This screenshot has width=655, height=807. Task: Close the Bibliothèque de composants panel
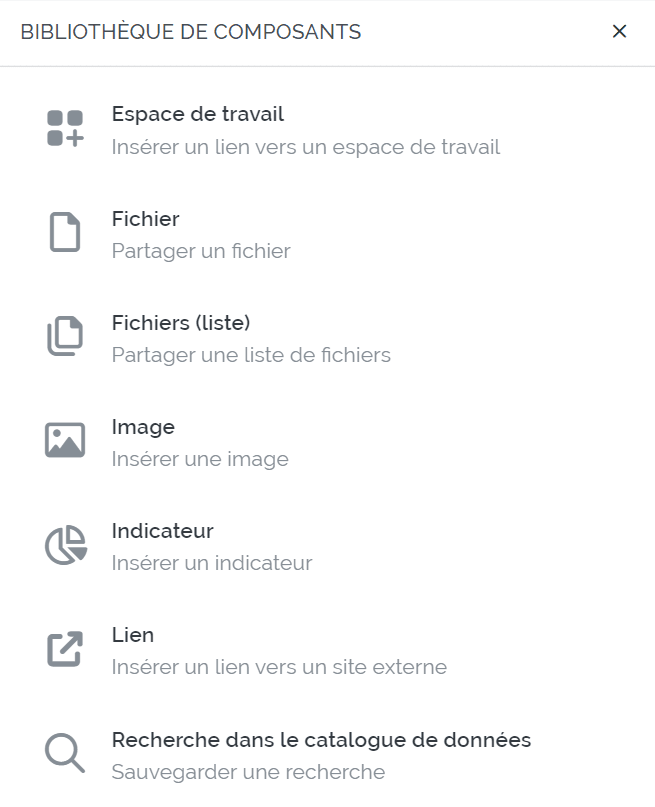coord(619,32)
